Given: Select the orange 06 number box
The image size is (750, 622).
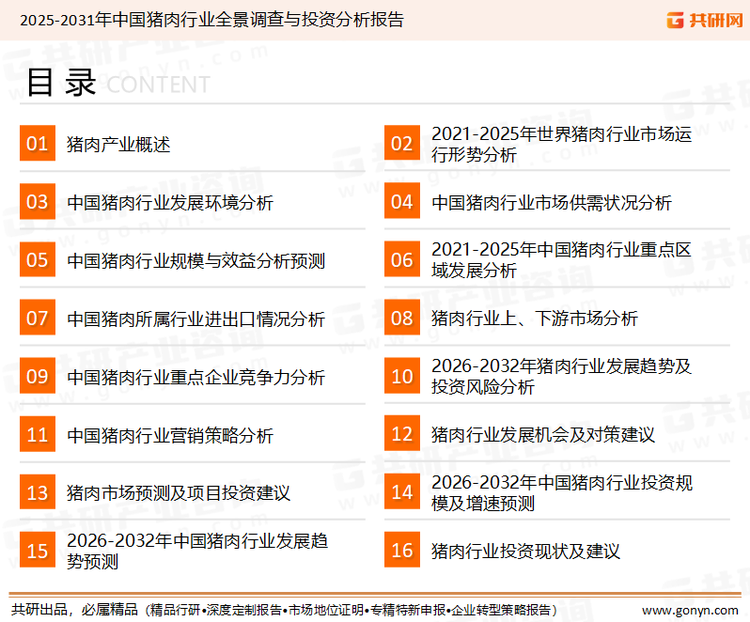Looking at the screenshot, I should [402, 259].
